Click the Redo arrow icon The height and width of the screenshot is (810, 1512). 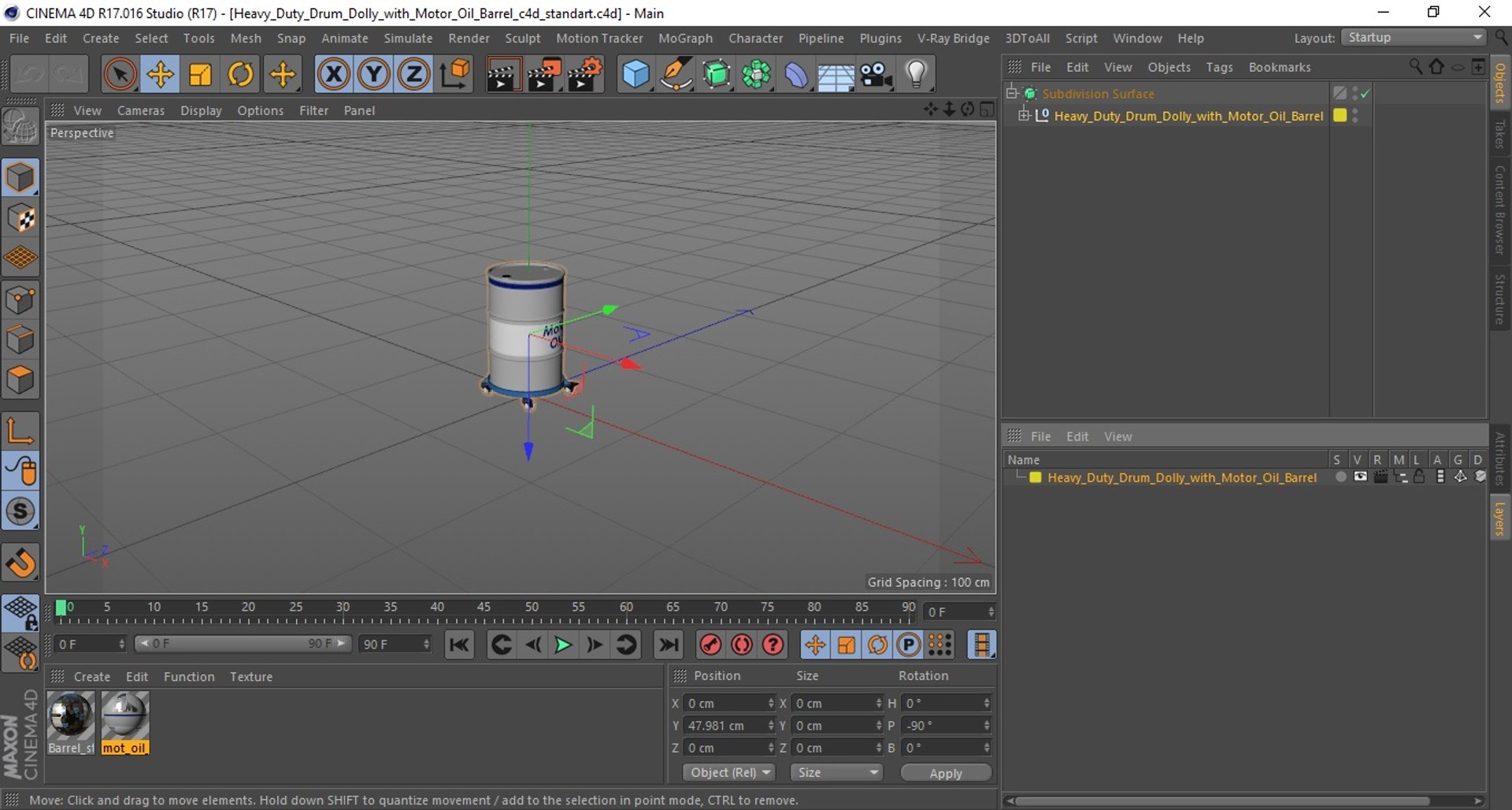tap(69, 75)
